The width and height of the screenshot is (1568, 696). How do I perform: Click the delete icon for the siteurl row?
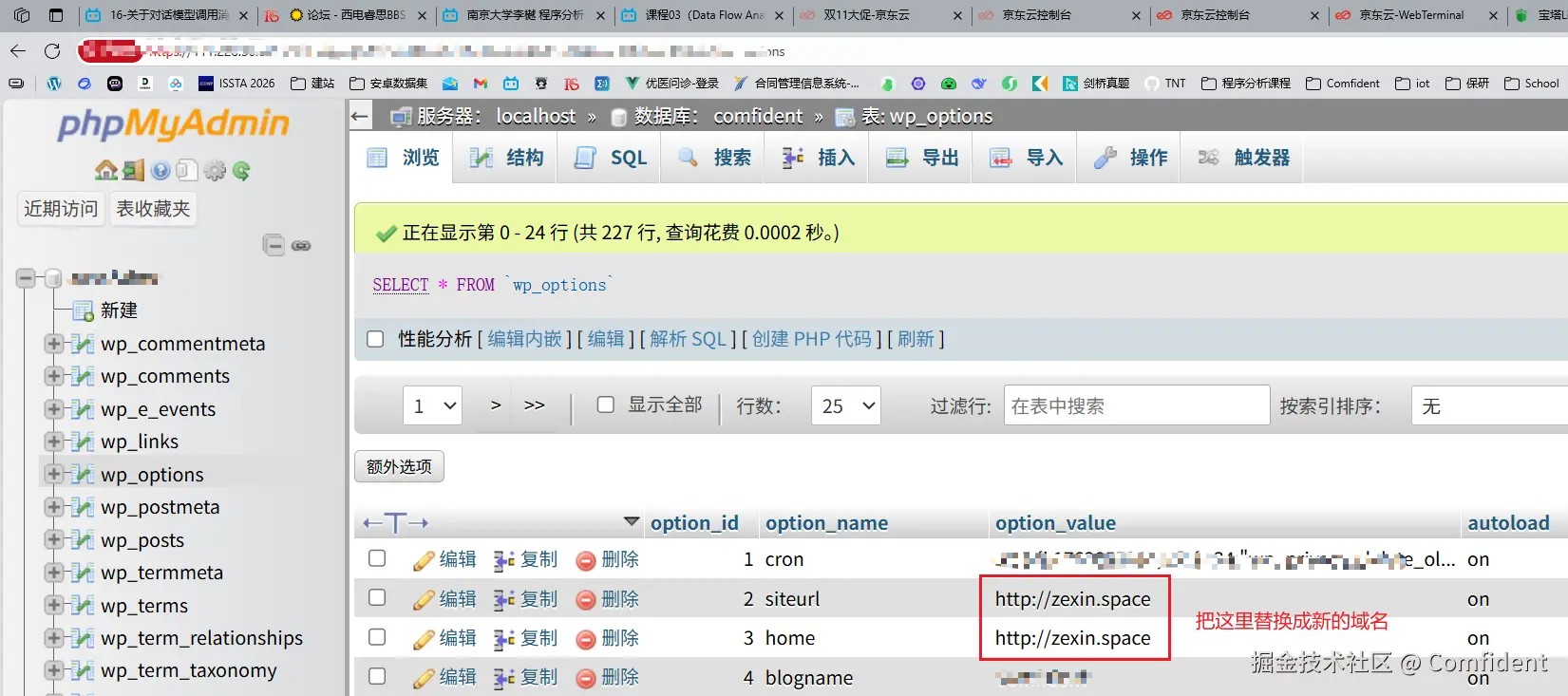(x=608, y=599)
